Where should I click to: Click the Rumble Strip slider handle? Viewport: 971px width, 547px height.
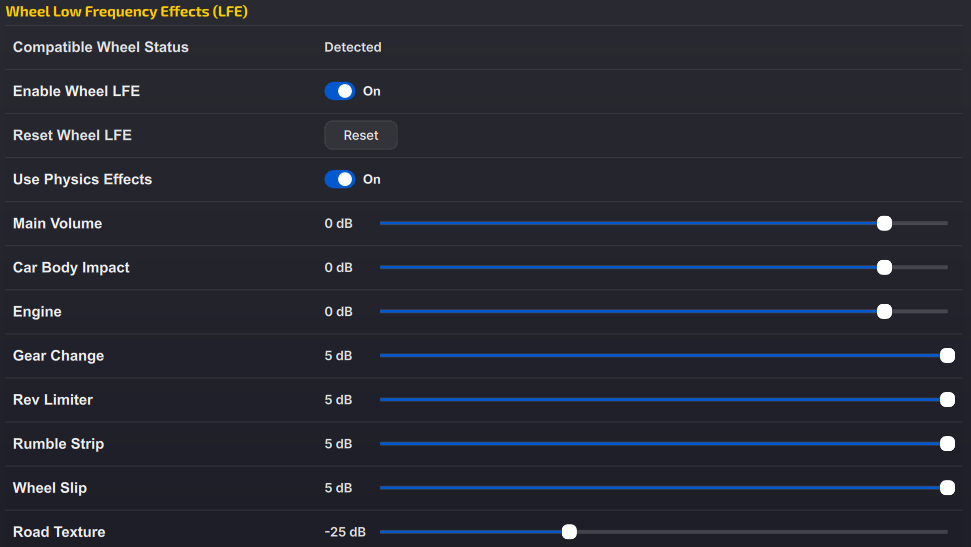pos(947,443)
